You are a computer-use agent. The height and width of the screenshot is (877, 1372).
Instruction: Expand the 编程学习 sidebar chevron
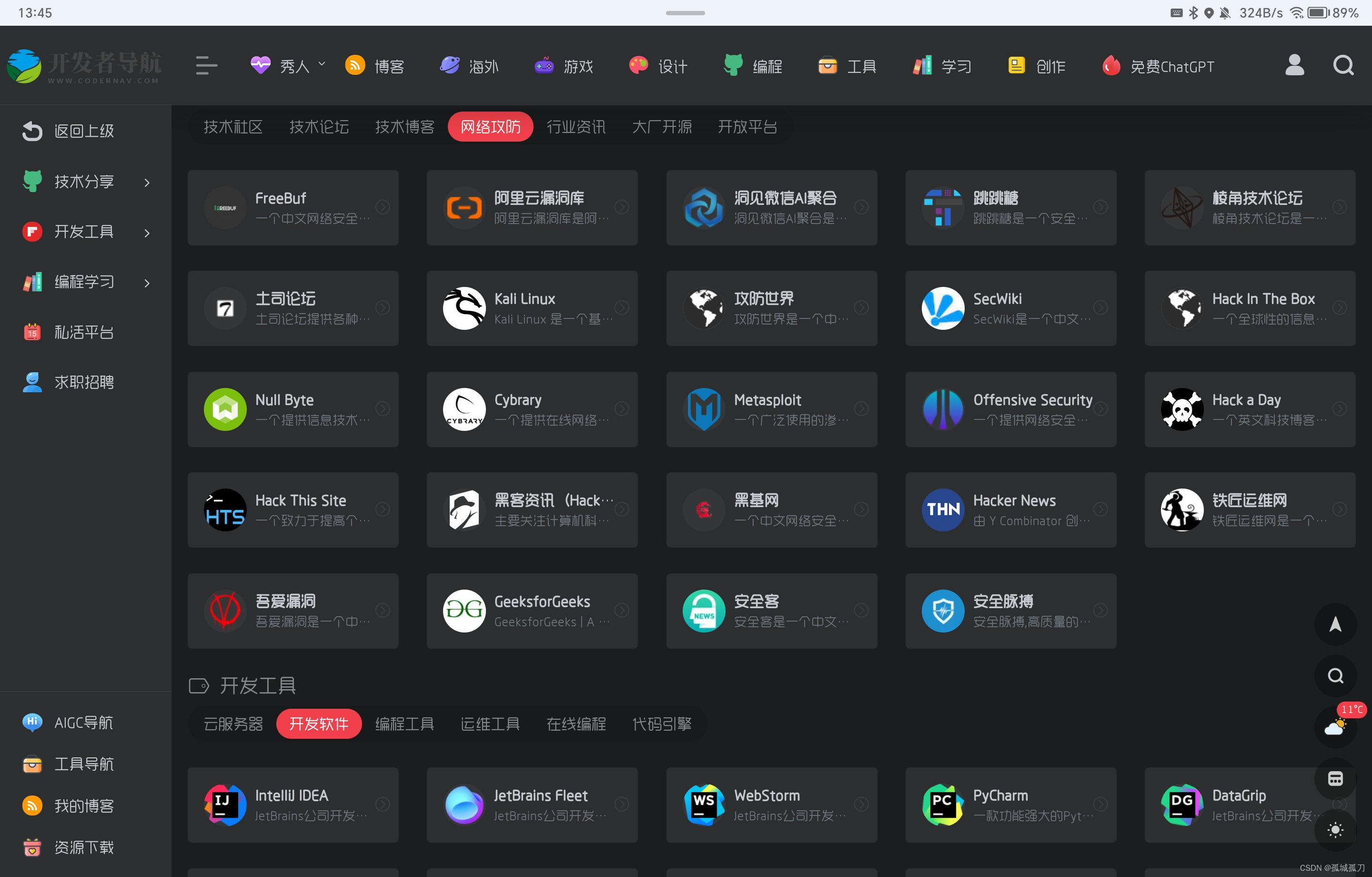coord(147,283)
